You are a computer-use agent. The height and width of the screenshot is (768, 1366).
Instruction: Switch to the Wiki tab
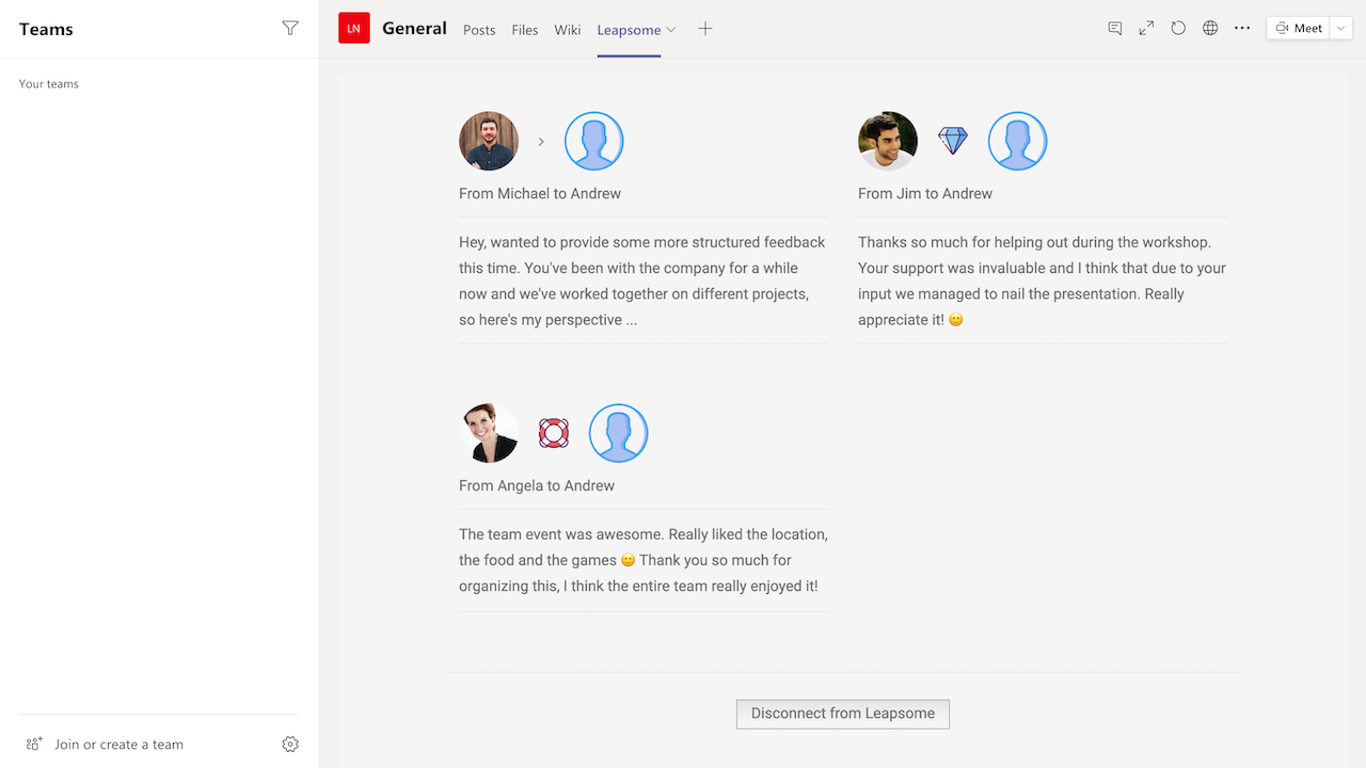coord(567,30)
